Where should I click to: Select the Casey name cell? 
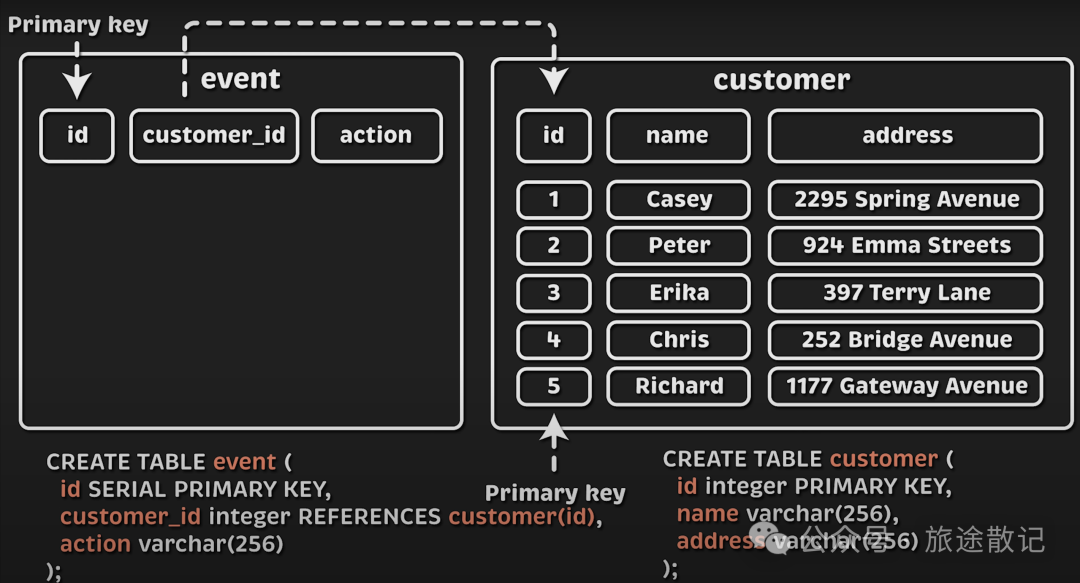tap(678, 200)
